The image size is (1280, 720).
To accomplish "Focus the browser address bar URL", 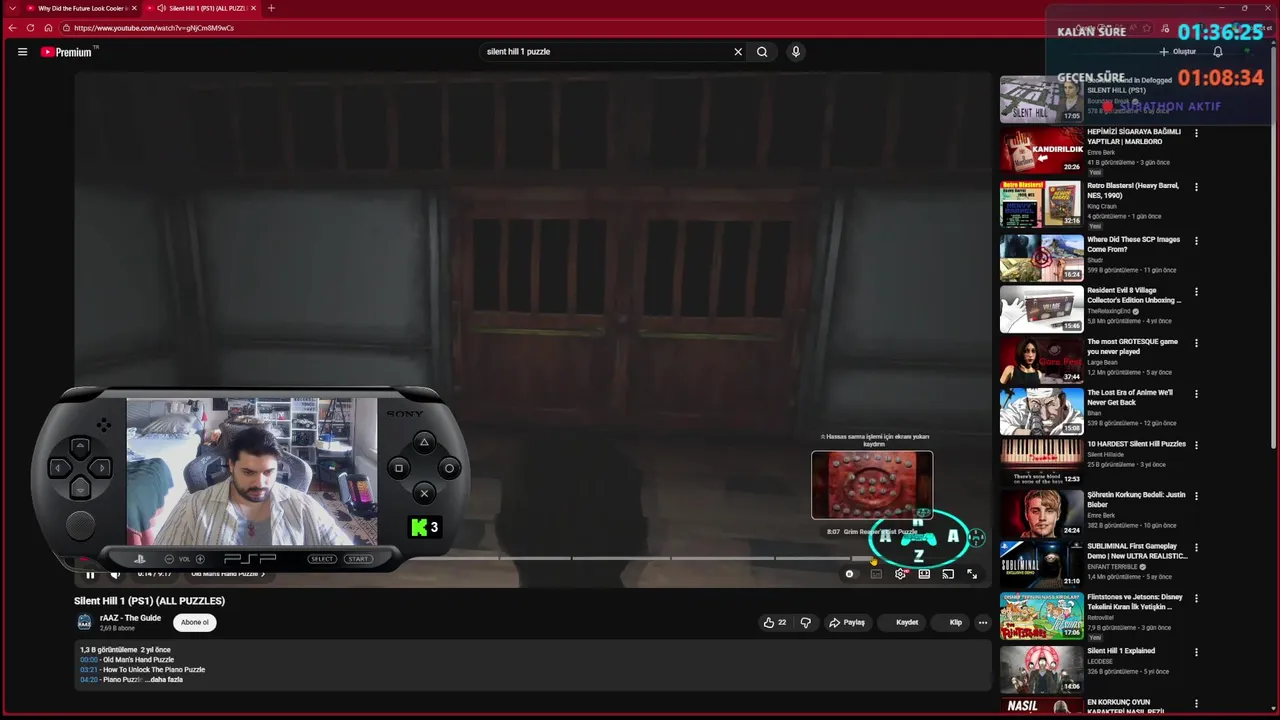I will click(x=154, y=28).
